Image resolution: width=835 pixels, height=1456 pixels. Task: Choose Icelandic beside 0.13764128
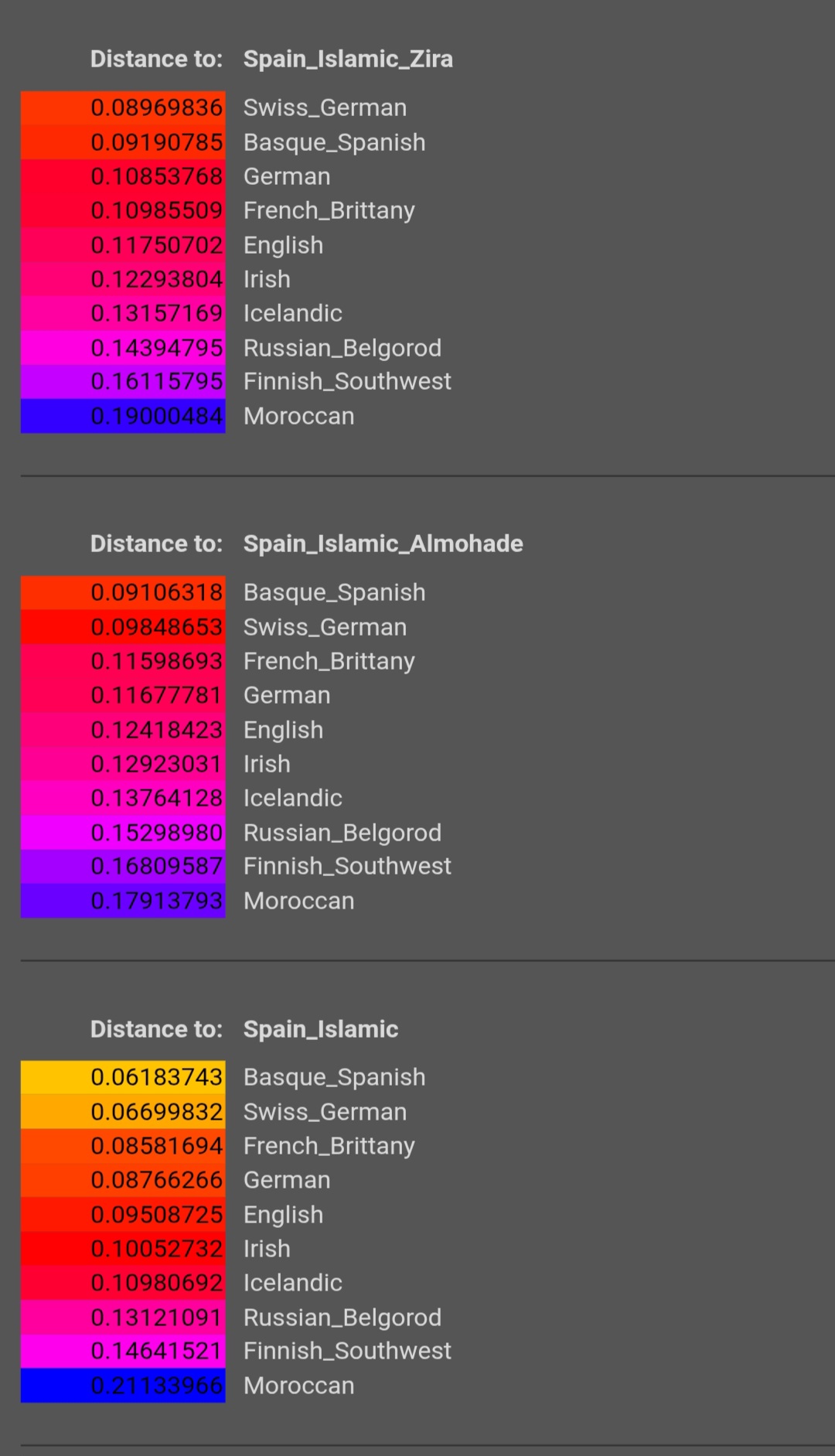click(x=292, y=798)
